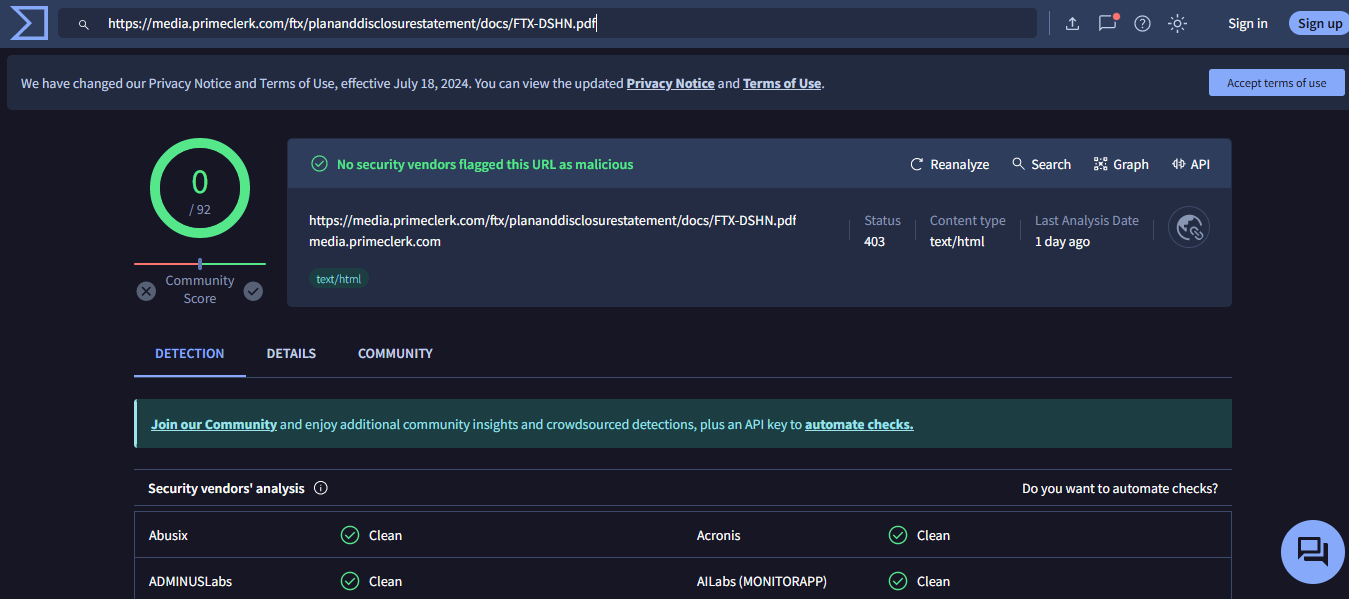This screenshot has height=599, width=1349.
Task: Click the search magnifier icon in URL bar
Action: click(x=84, y=24)
